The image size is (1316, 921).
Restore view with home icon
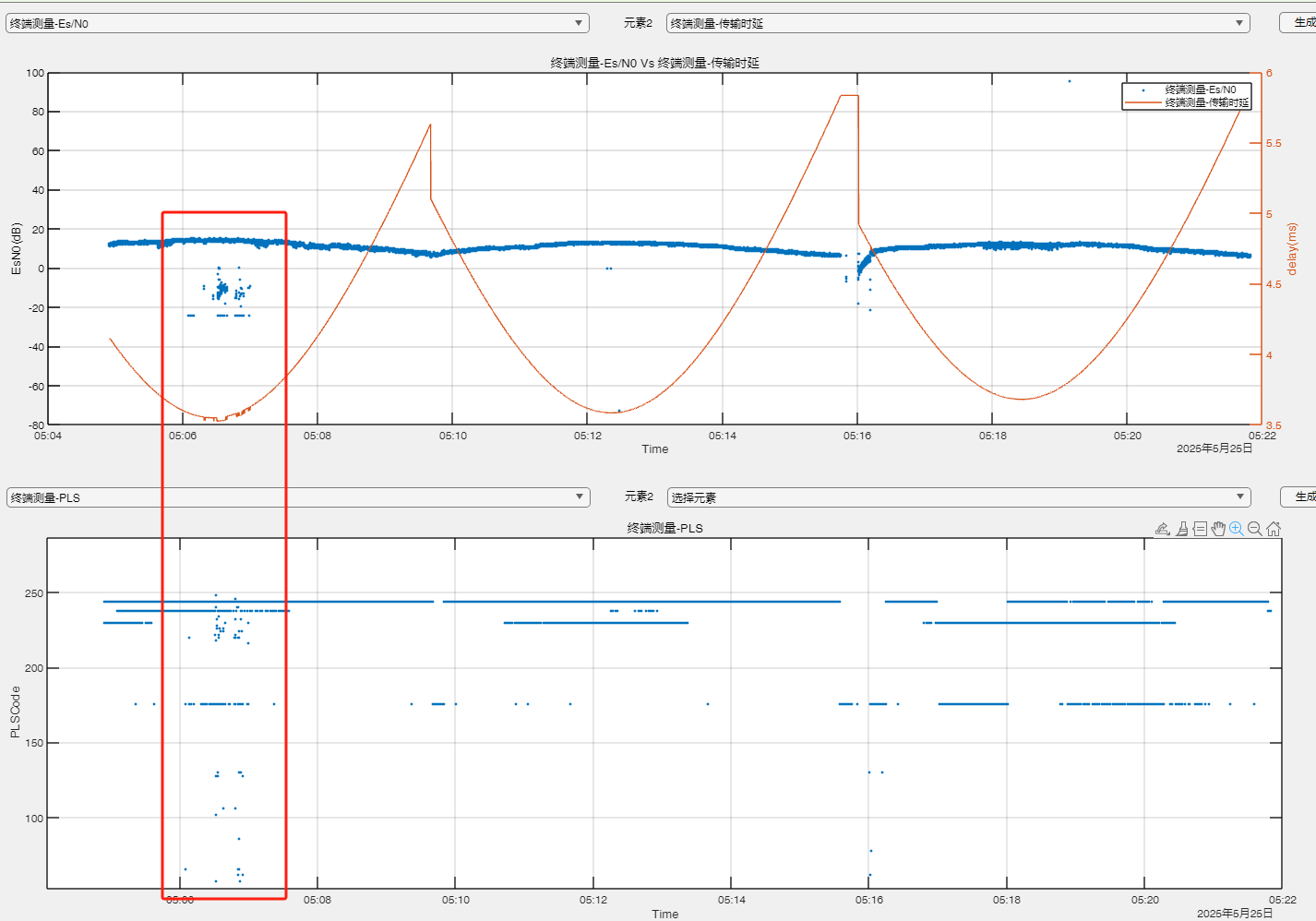1274,529
